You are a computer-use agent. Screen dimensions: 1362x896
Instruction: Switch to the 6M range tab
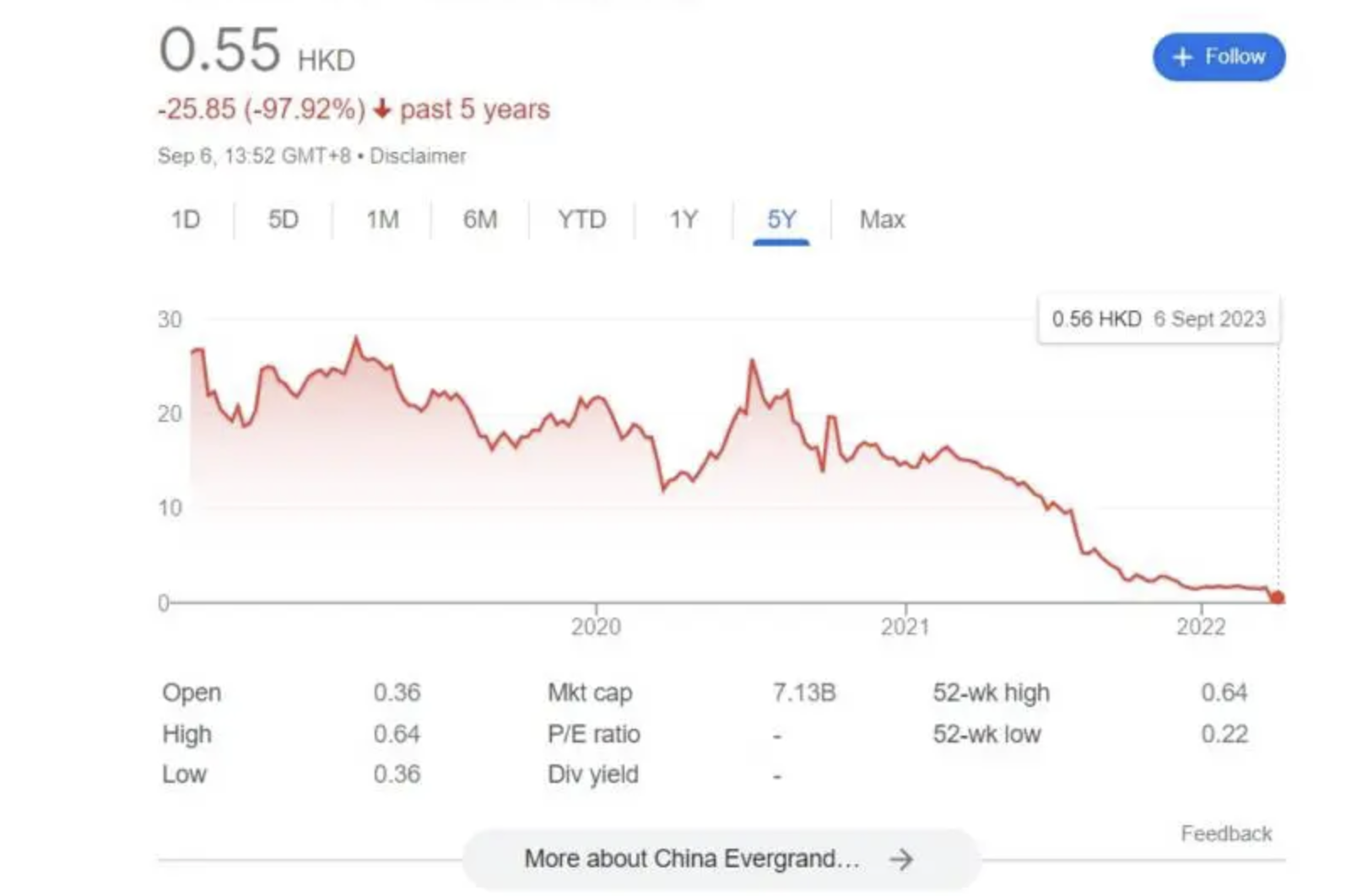pos(480,220)
